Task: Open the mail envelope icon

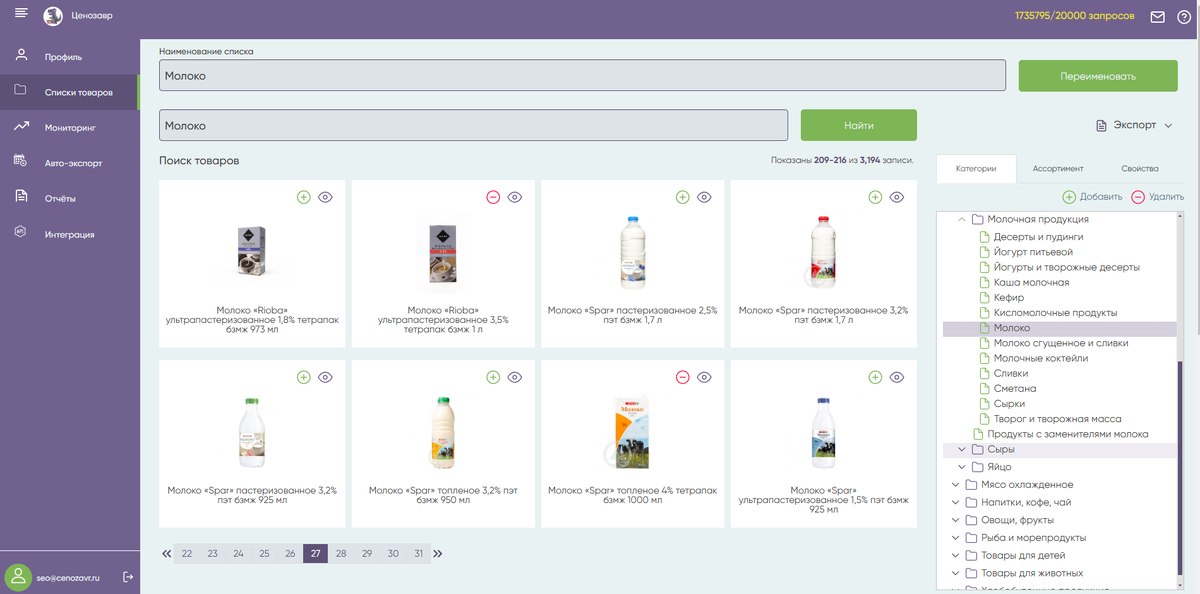Action: (1158, 17)
